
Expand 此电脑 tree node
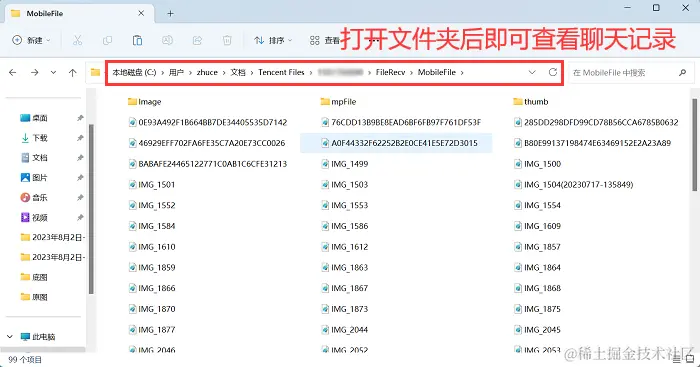pyautogui.click(x=10, y=337)
